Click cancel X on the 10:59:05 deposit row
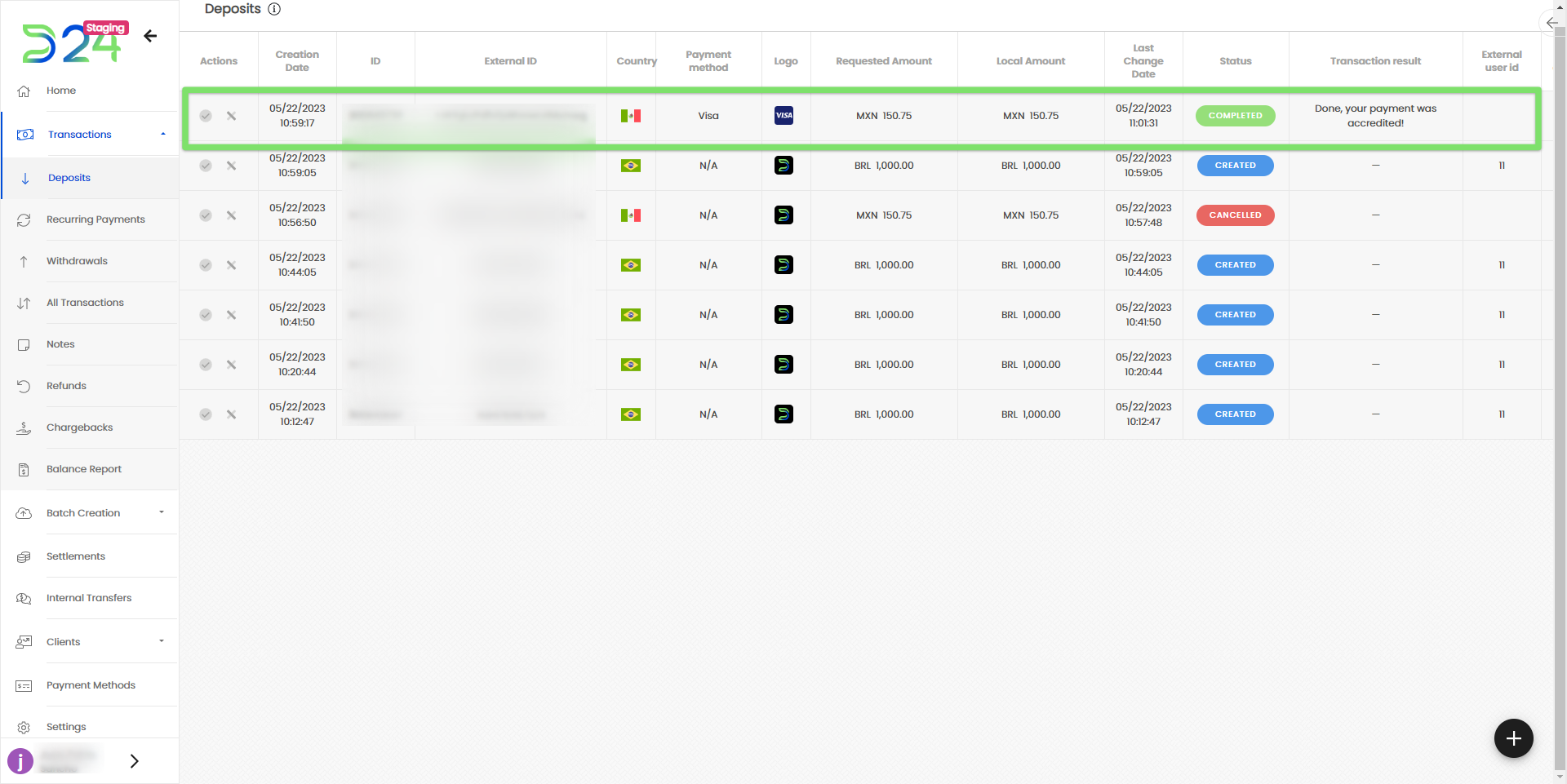Screen dimensions: 1567x784 click(x=231, y=166)
